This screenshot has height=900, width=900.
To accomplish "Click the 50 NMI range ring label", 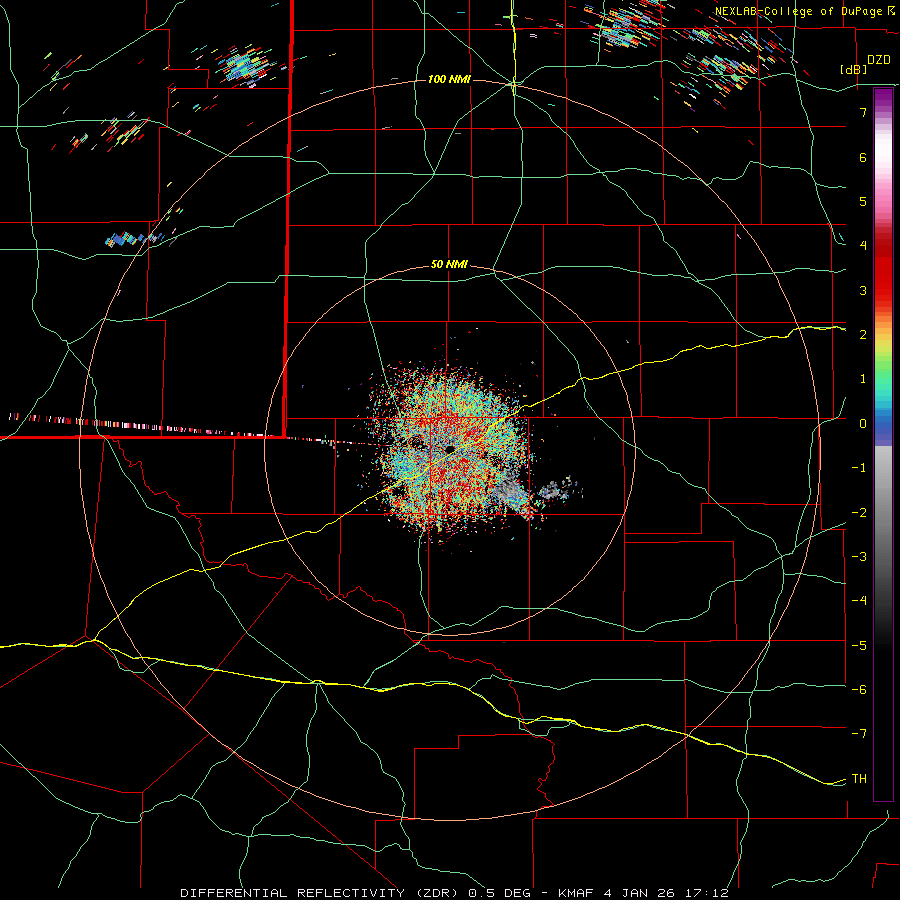I will point(449,265).
